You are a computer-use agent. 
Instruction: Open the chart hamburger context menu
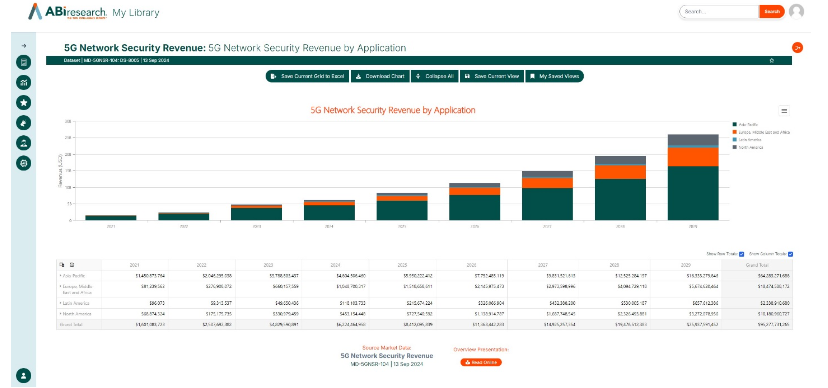[x=784, y=111]
